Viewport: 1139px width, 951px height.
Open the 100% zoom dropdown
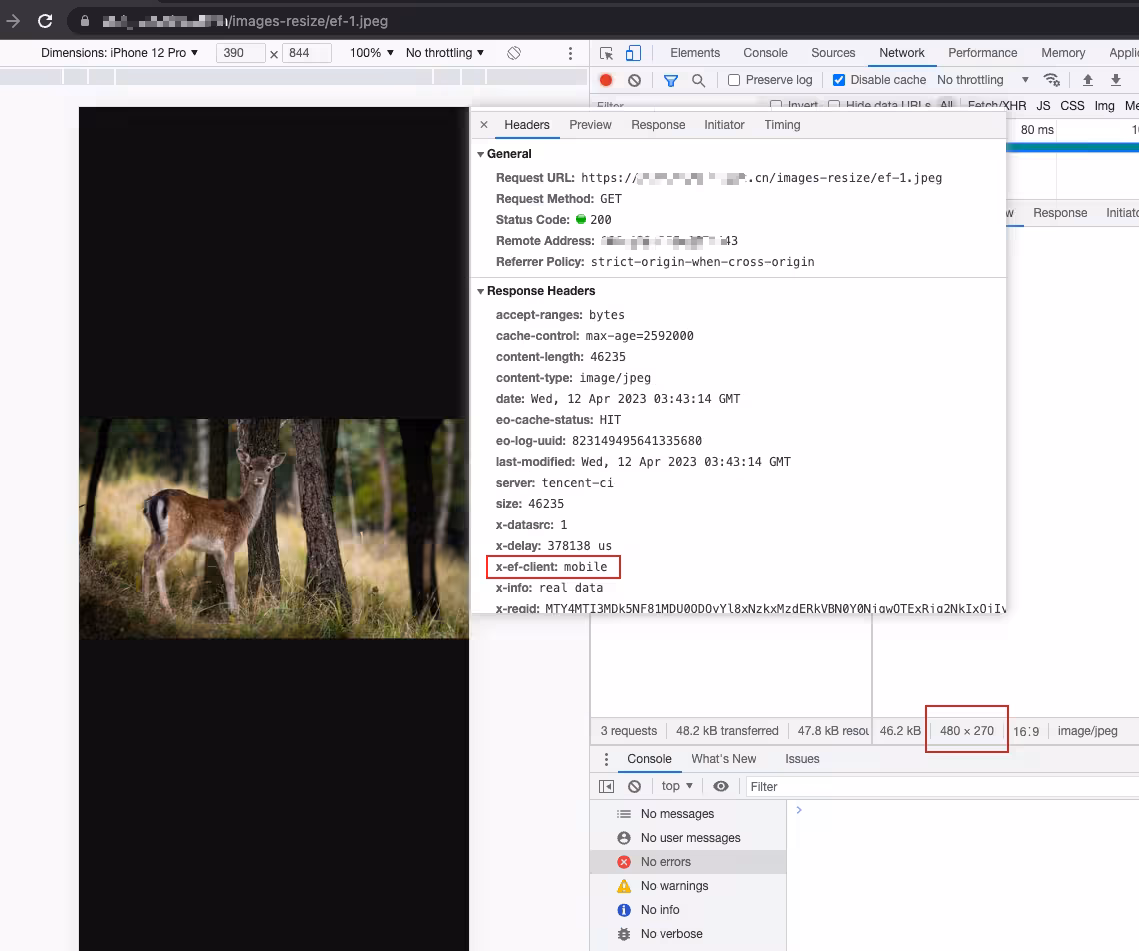click(x=371, y=53)
